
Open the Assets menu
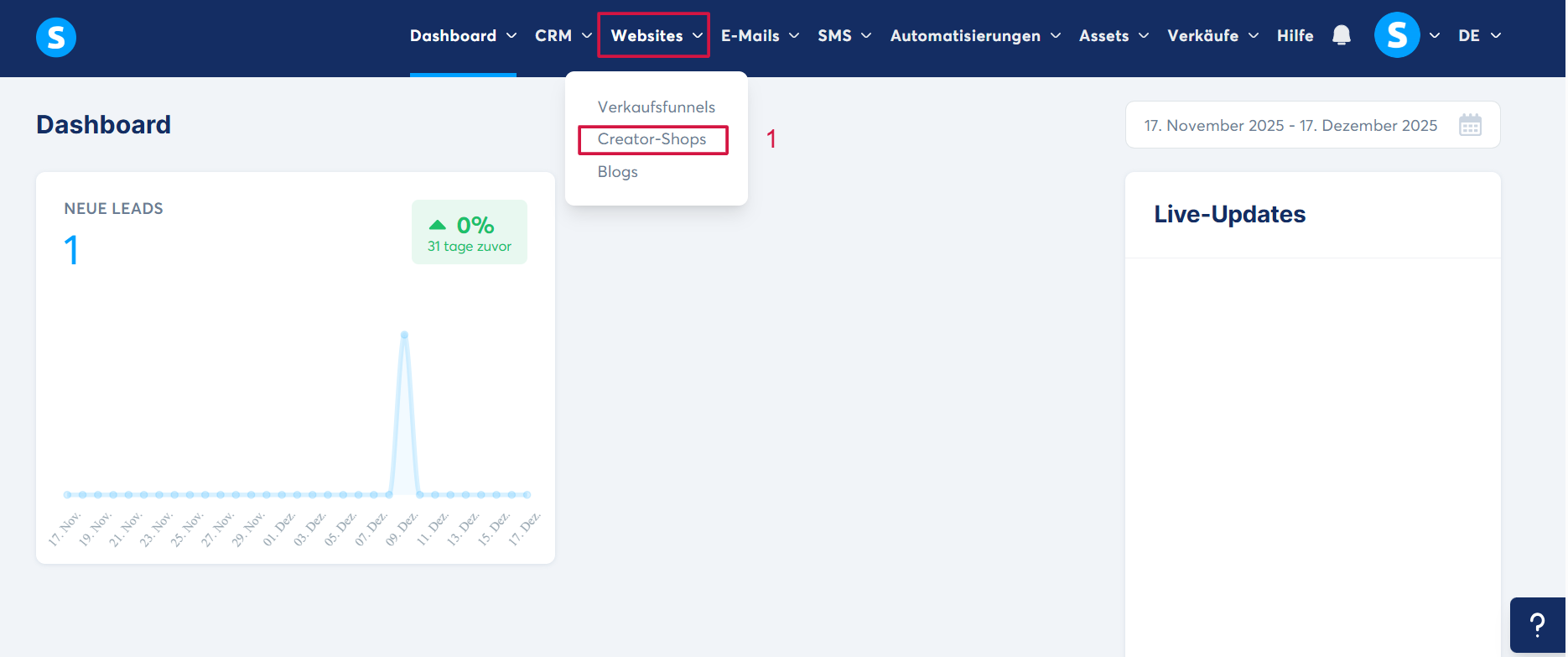coord(1114,35)
